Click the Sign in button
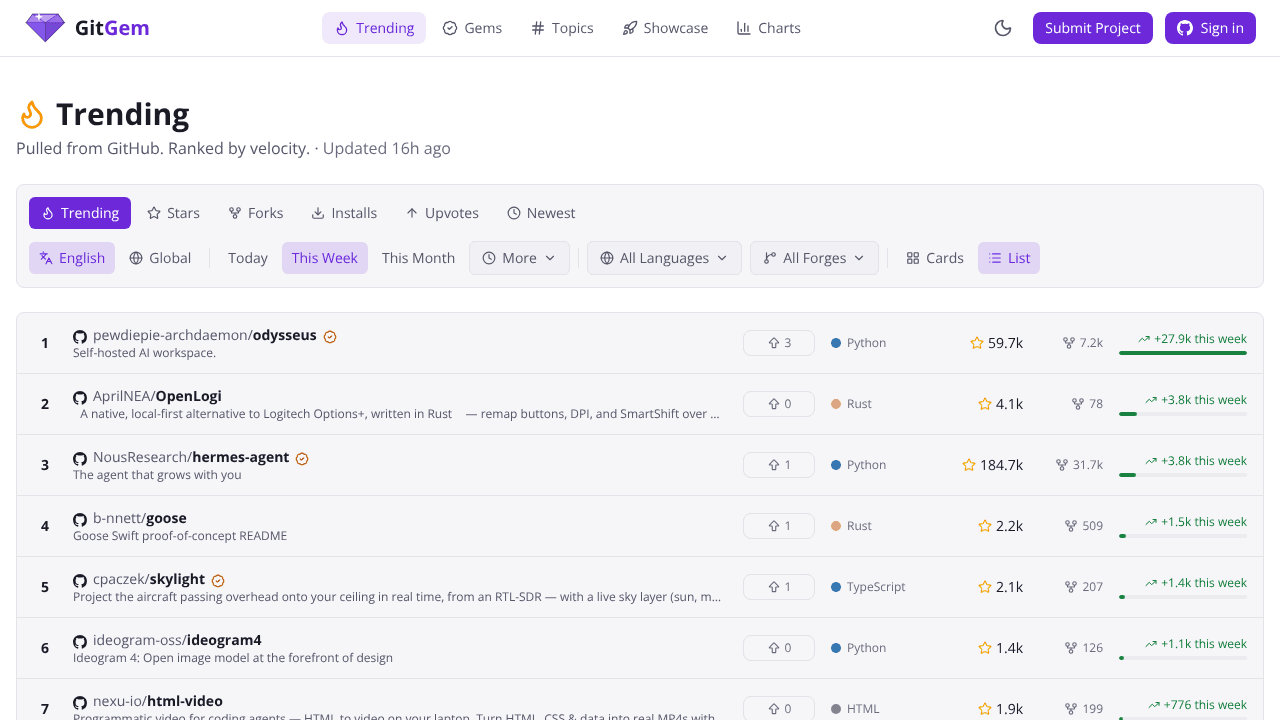1280x720 pixels. coord(1210,28)
